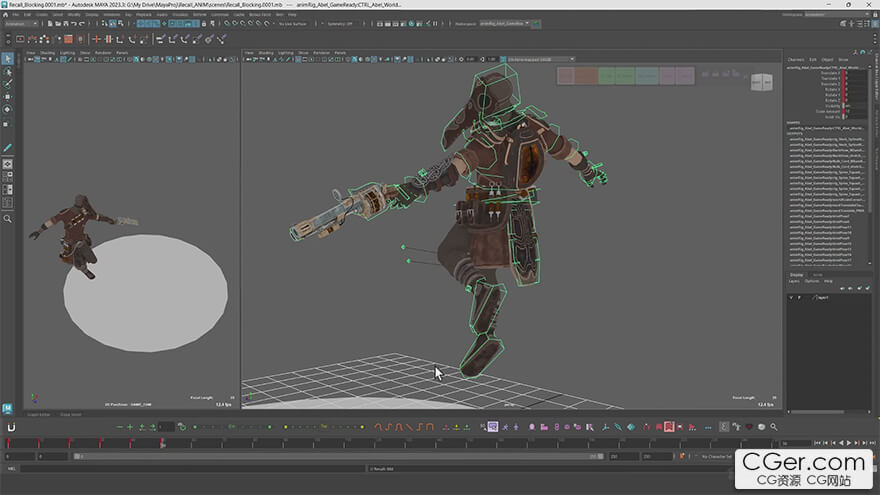Toggle Snap to Points magnet icon

243,24
